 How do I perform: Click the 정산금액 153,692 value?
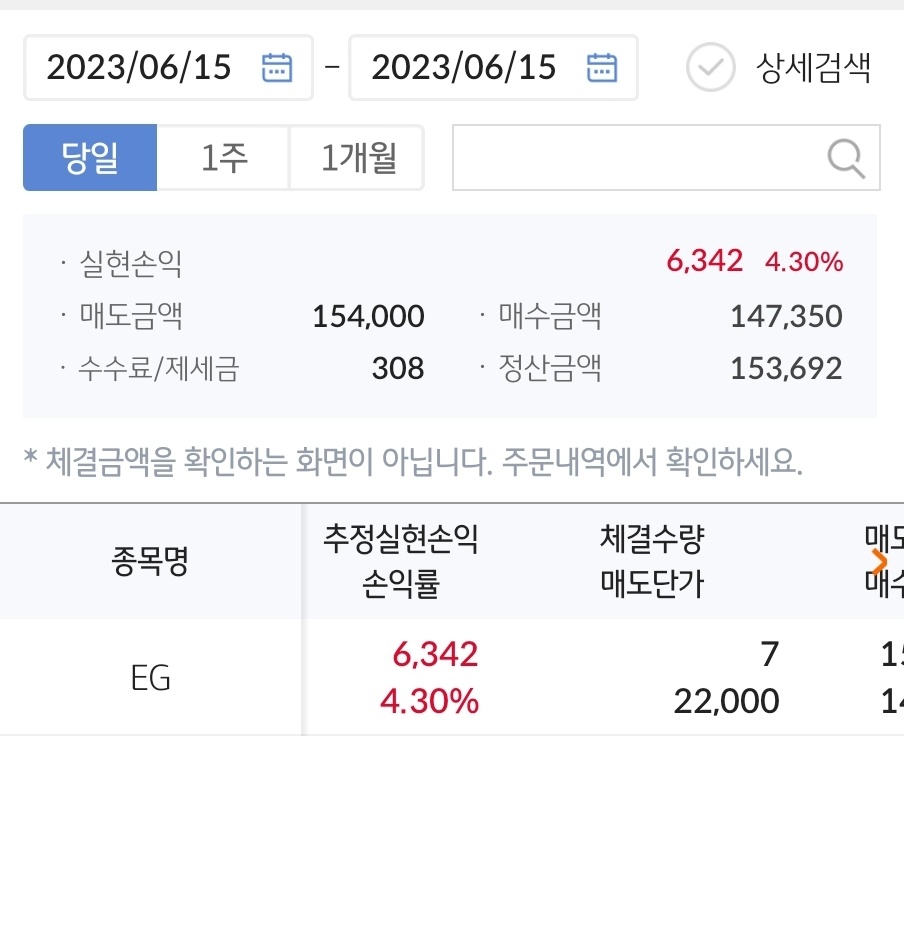point(786,368)
